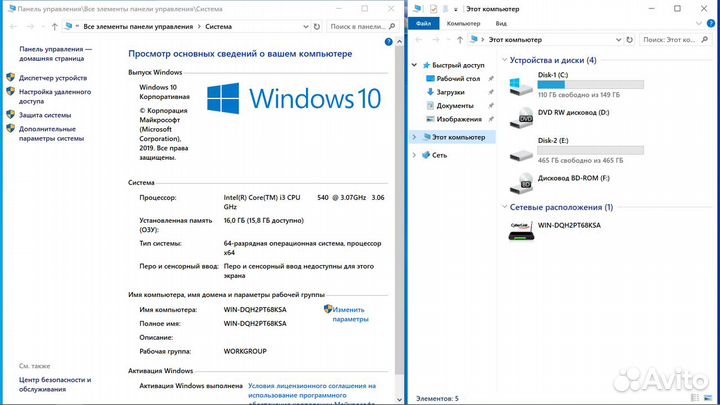Refresh the System control panel page
Image resolution: width=720 pixels, height=405 pixels.
coord(317,27)
